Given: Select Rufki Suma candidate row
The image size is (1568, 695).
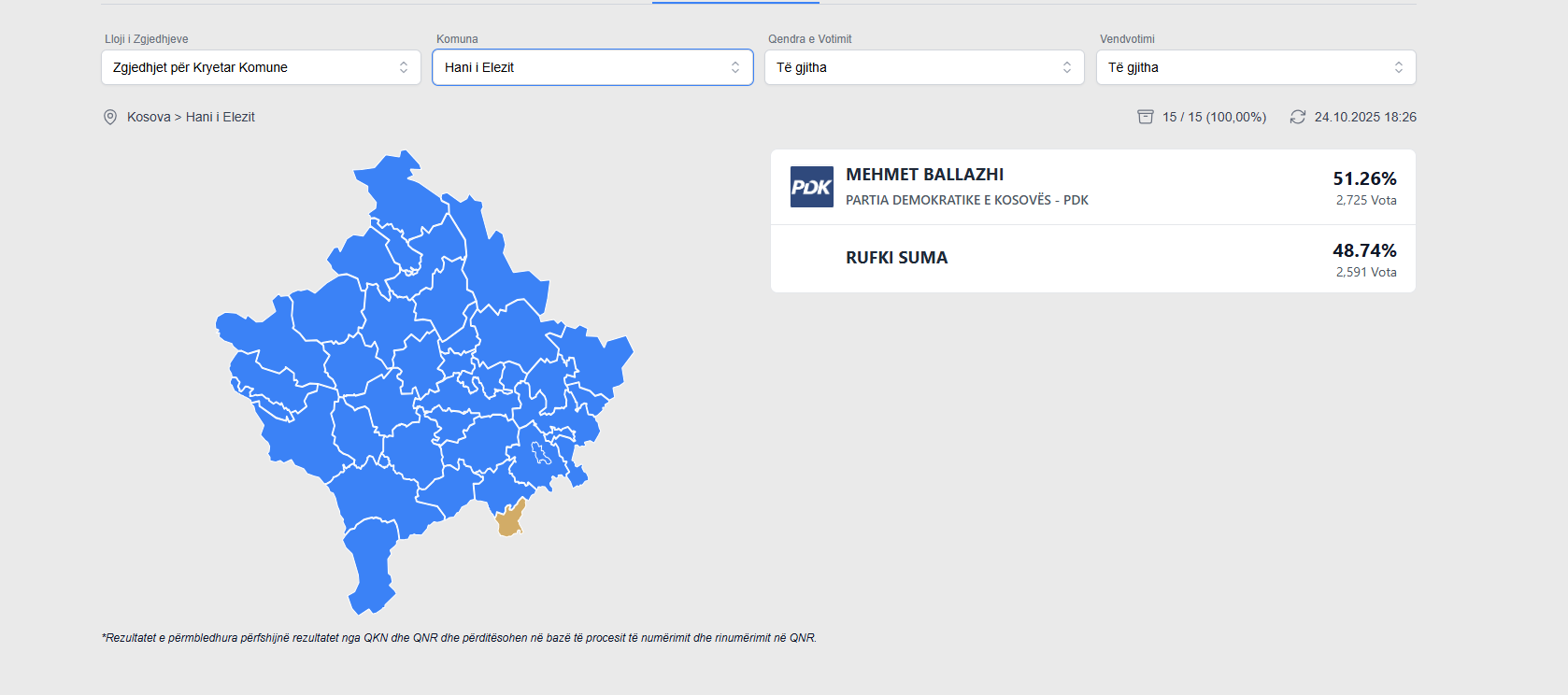Looking at the screenshot, I should [1092, 259].
